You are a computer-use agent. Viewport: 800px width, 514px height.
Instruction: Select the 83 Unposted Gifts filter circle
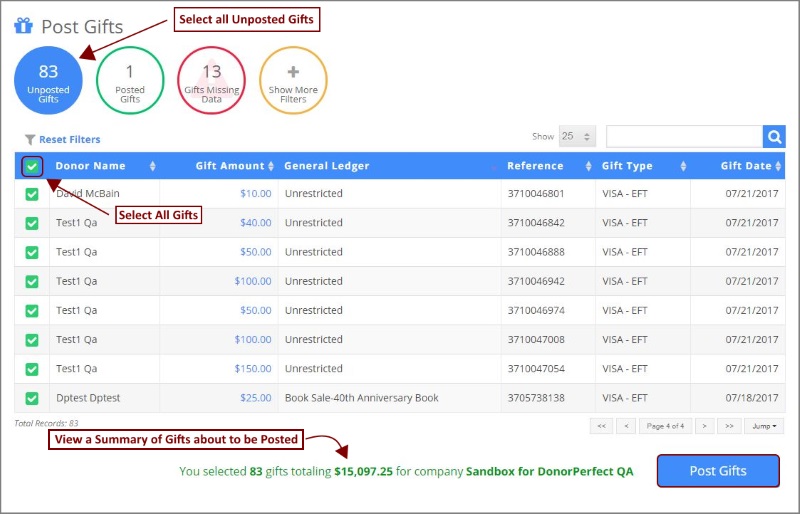[x=48, y=80]
